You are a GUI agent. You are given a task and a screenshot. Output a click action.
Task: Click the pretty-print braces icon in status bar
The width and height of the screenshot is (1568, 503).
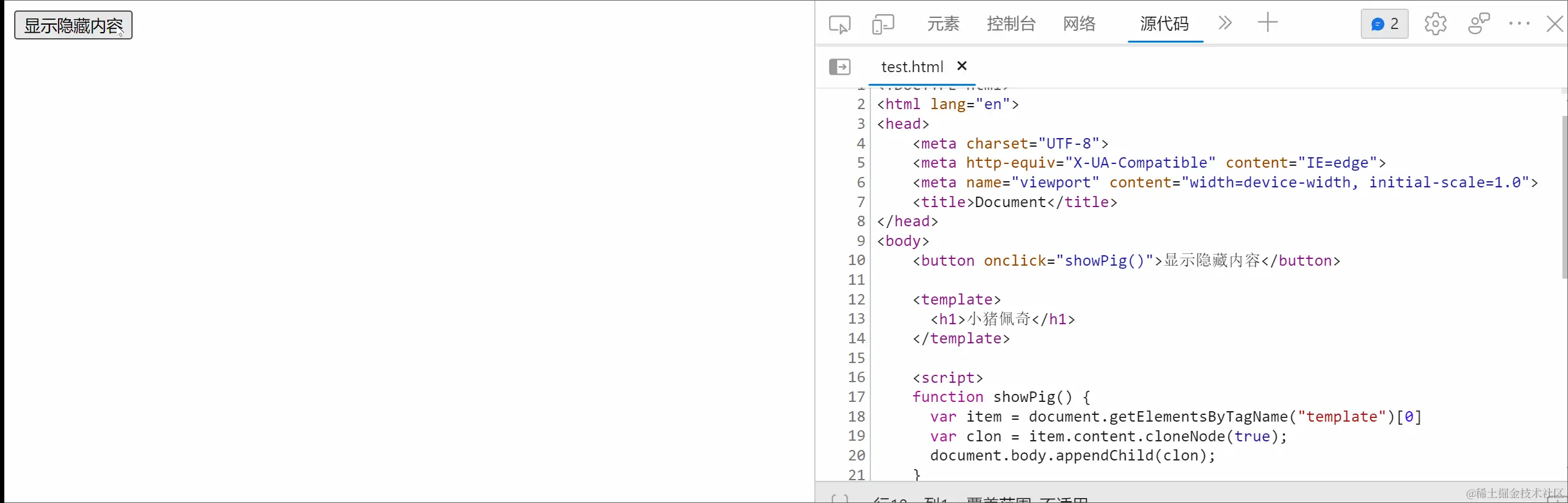840,499
